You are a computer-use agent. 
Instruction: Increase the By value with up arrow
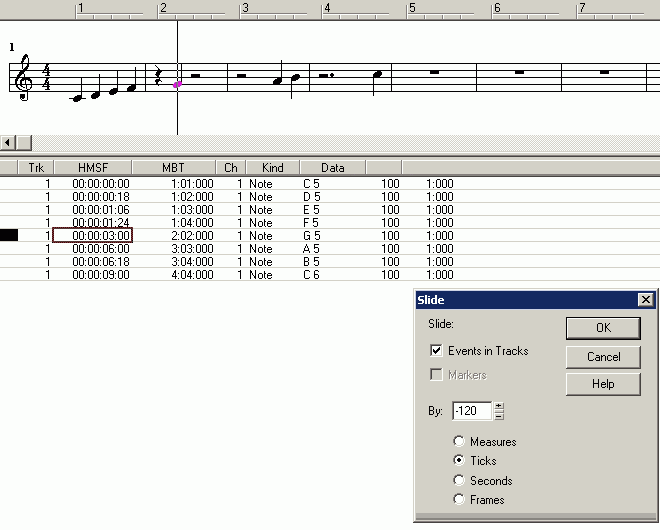(x=499, y=406)
